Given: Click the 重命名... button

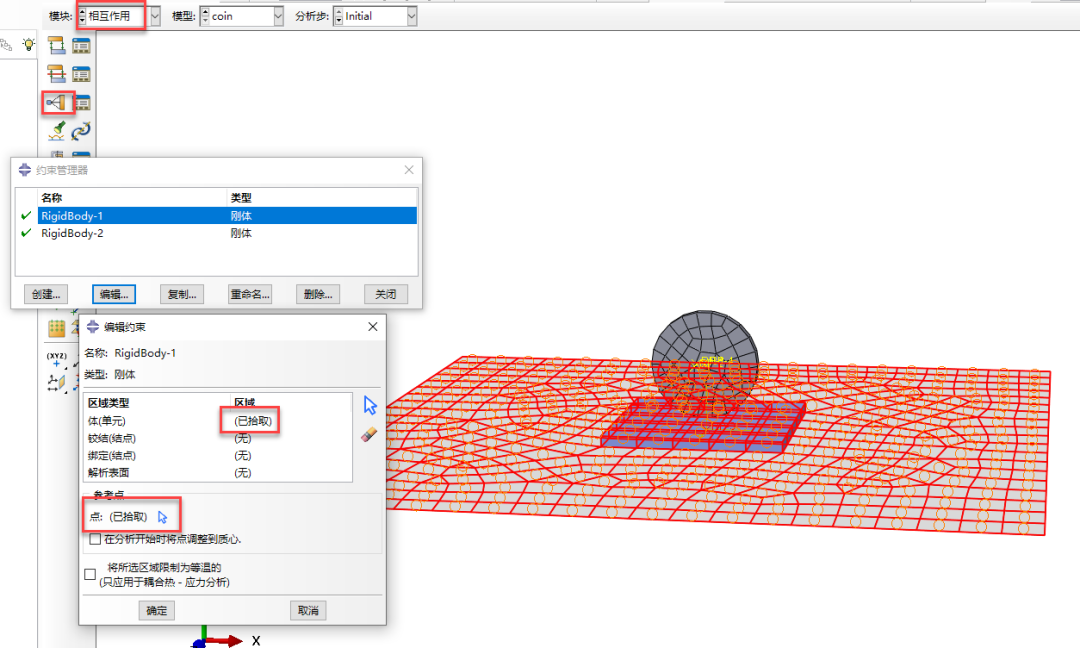Looking at the screenshot, I should point(249,294).
